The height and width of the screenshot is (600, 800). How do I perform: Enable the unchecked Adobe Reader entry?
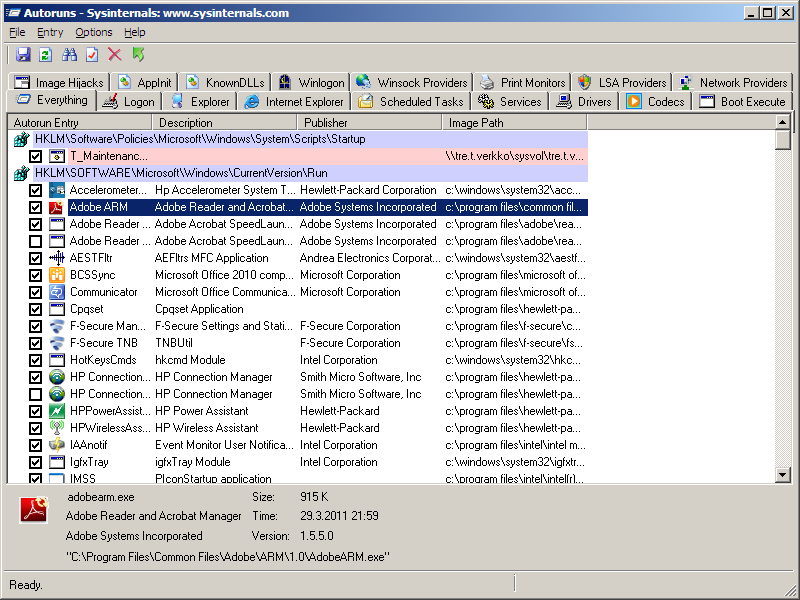click(x=35, y=241)
